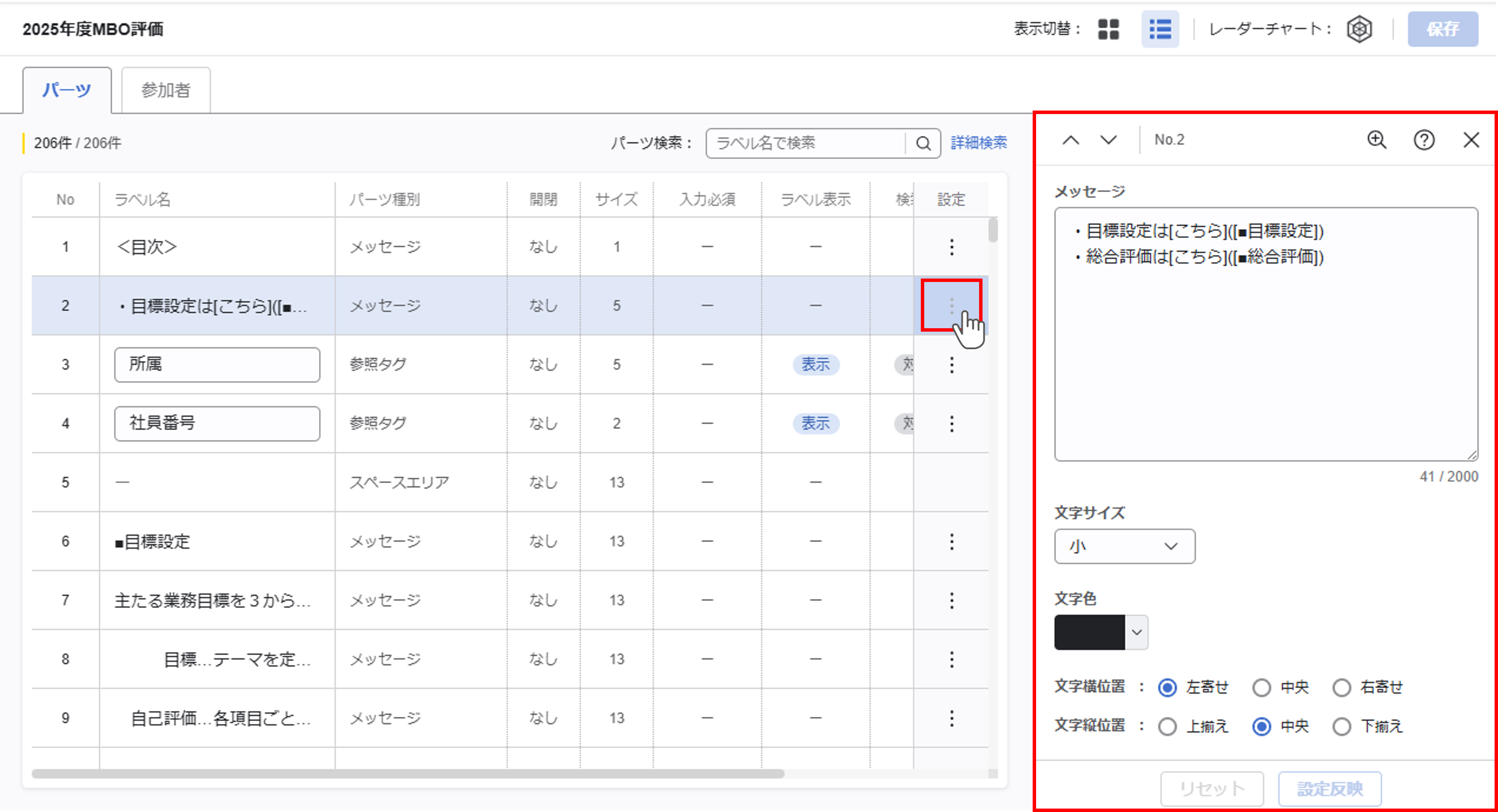Switch to list display view
The image size is (1498, 812).
click(x=1159, y=29)
